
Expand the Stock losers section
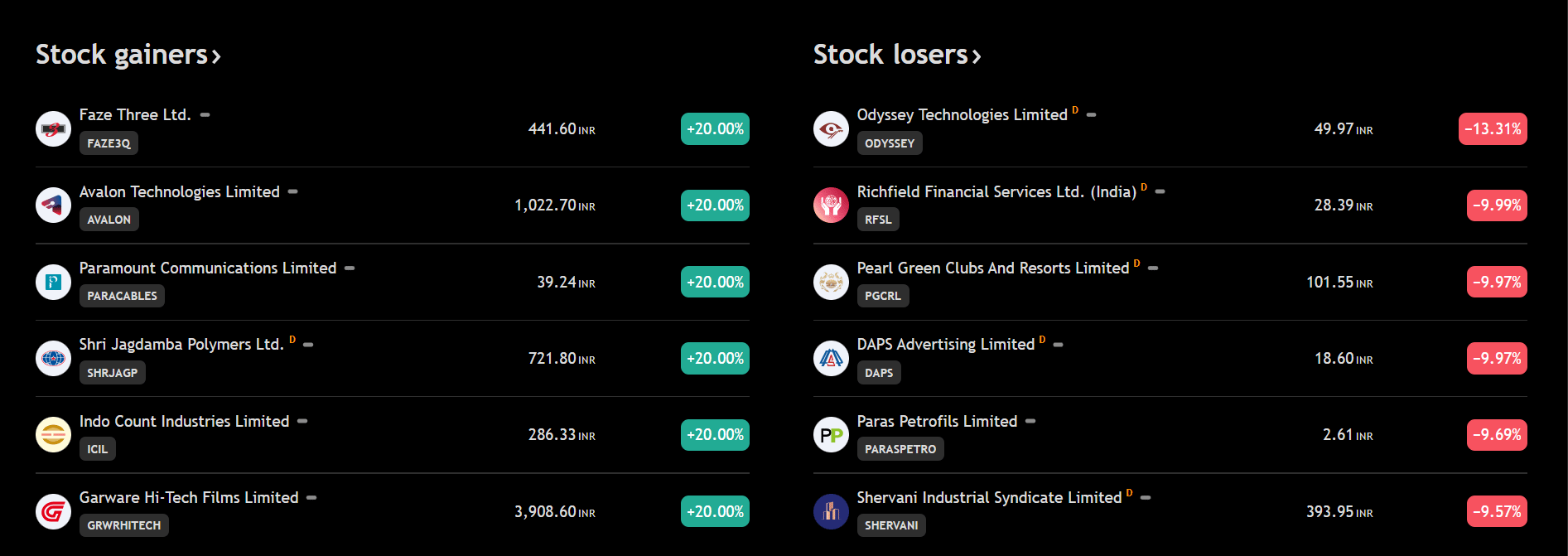coord(896,55)
